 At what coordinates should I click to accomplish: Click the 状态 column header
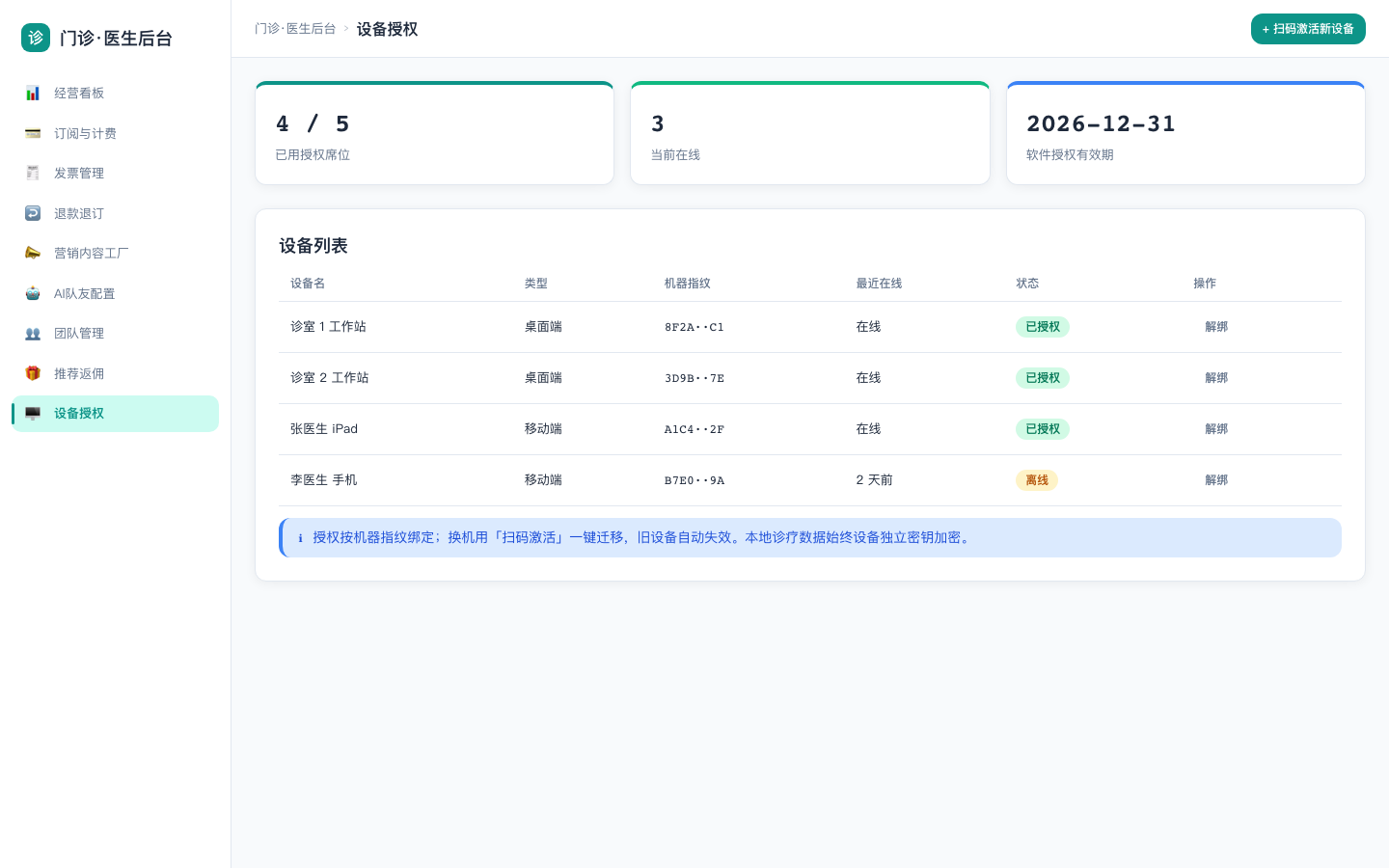[1027, 284]
